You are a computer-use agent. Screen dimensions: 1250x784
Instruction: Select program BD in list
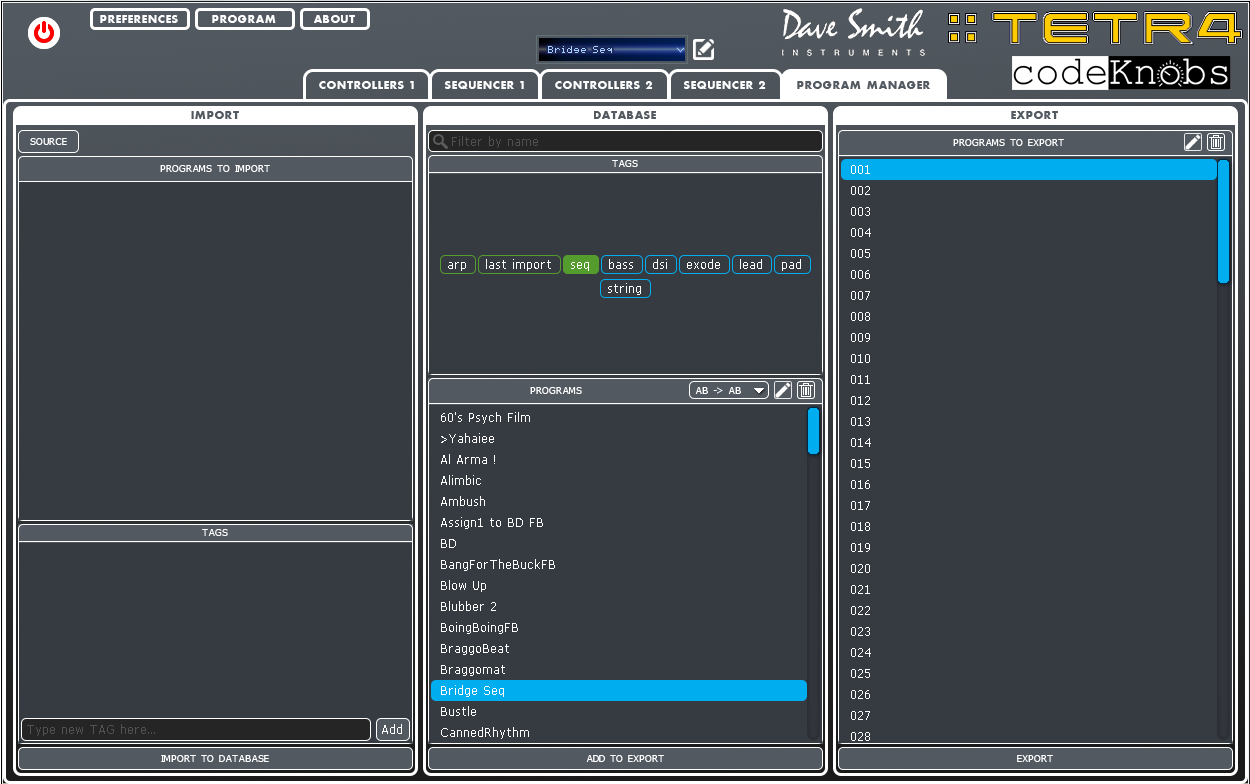[x=619, y=544]
